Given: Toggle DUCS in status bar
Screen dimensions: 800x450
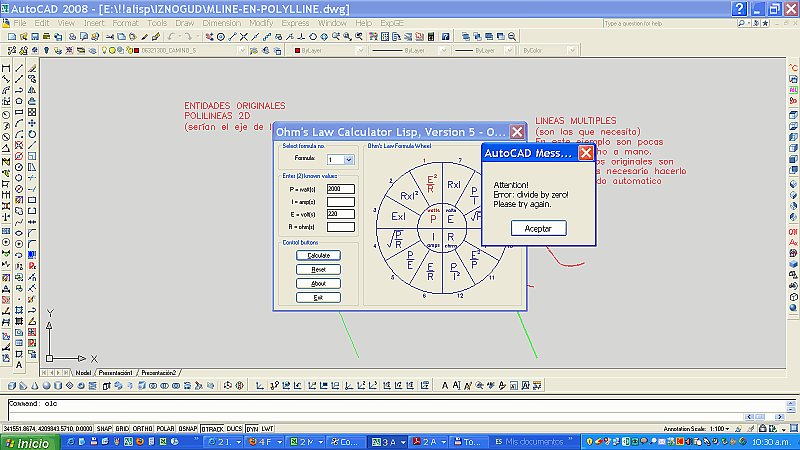Looking at the screenshot, I should point(234,429).
